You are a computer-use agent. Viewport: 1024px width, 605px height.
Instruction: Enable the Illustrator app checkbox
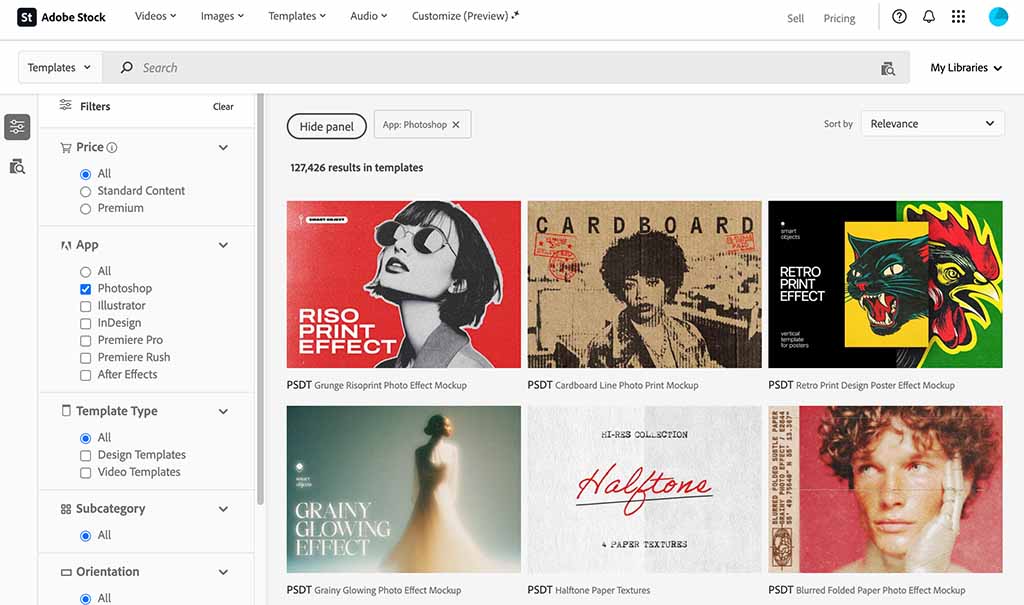86,306
